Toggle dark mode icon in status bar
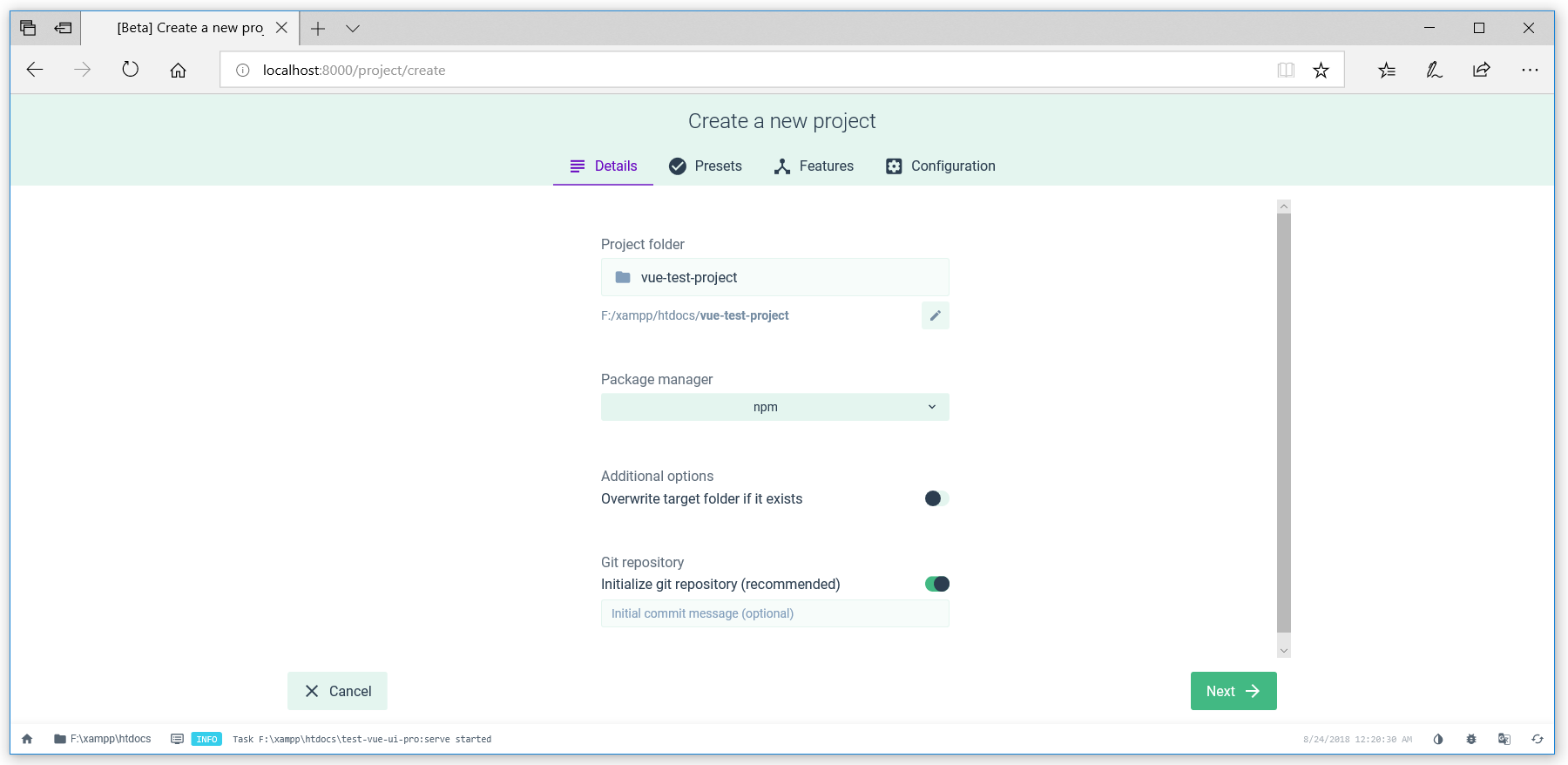Screen dimensions: 1568x765 (x=1438, y=739)
